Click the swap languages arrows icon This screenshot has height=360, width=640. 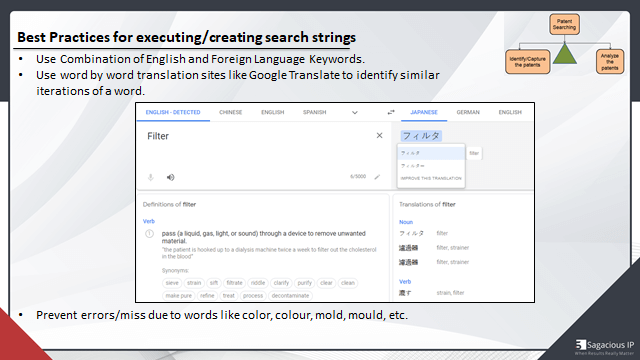391,112
